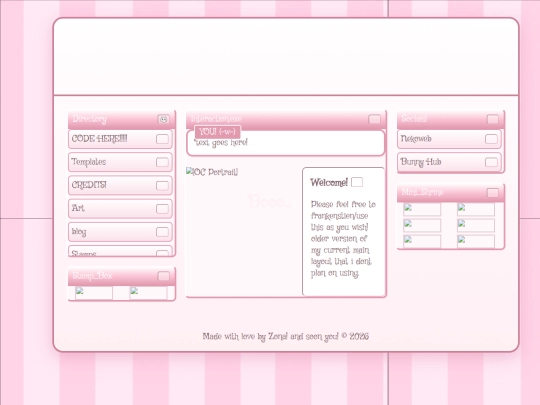Image resolution: width=540 pixels, height=405 pixels.
Task: Click the icon beside blog link
Action: 162,232
